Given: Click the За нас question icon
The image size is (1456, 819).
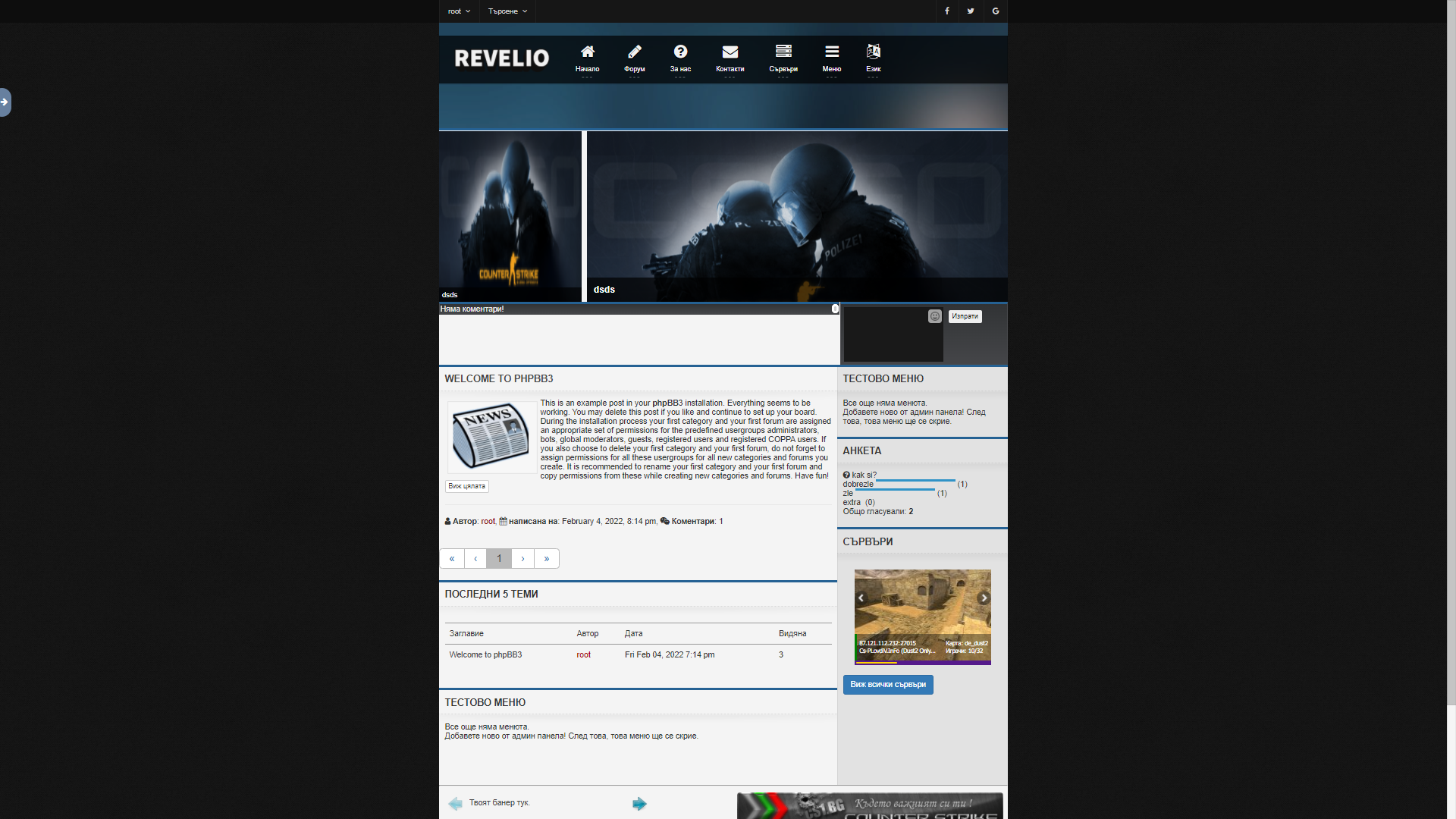Looking at the screenshot, I should point(680,52).
